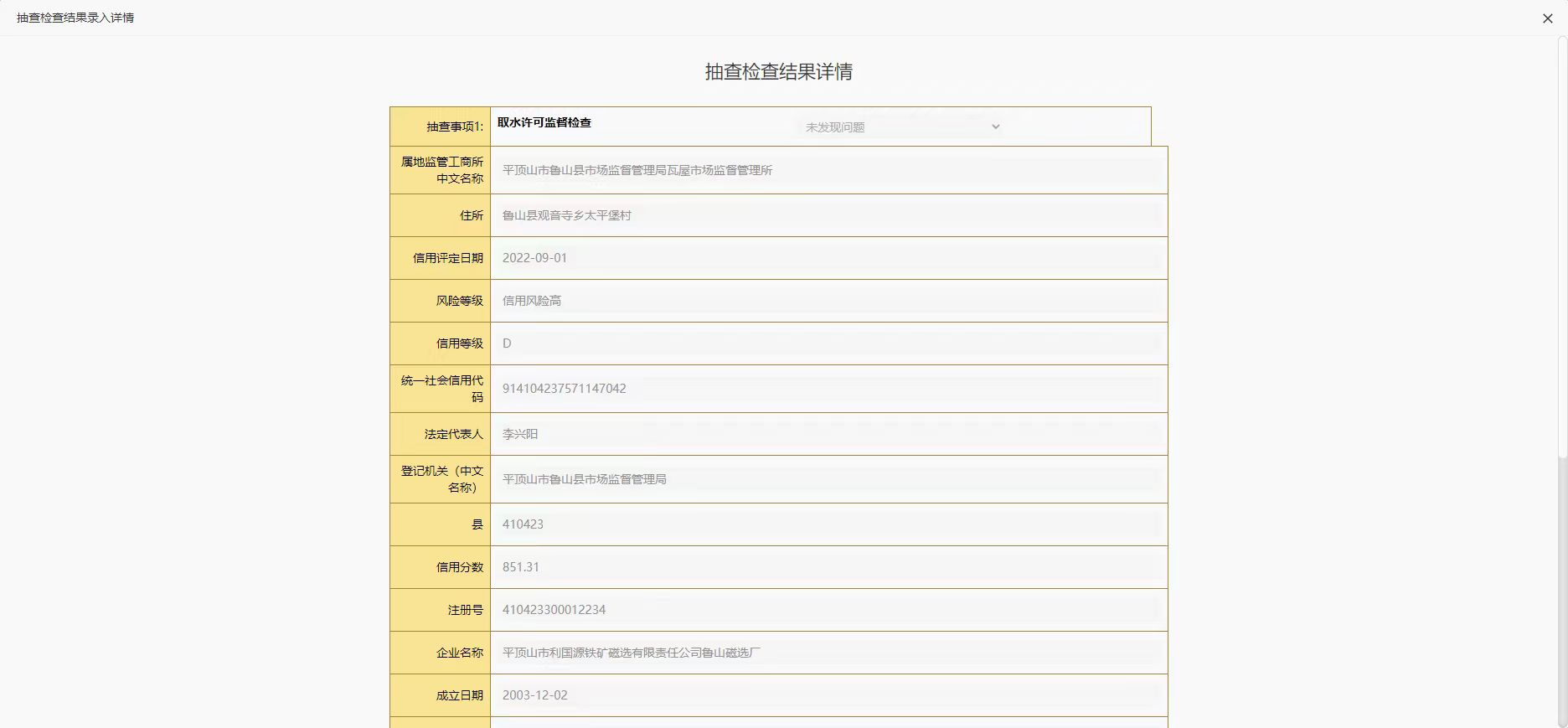
Task: Open the 未发现问题 result dropdown
Action: [x=902, y=127]
